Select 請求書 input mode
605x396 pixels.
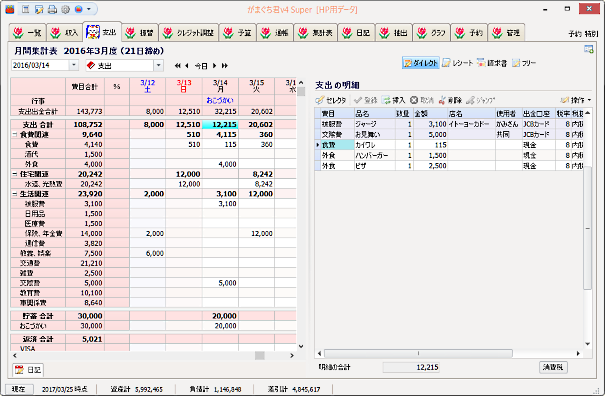click(x=492, y=63)
